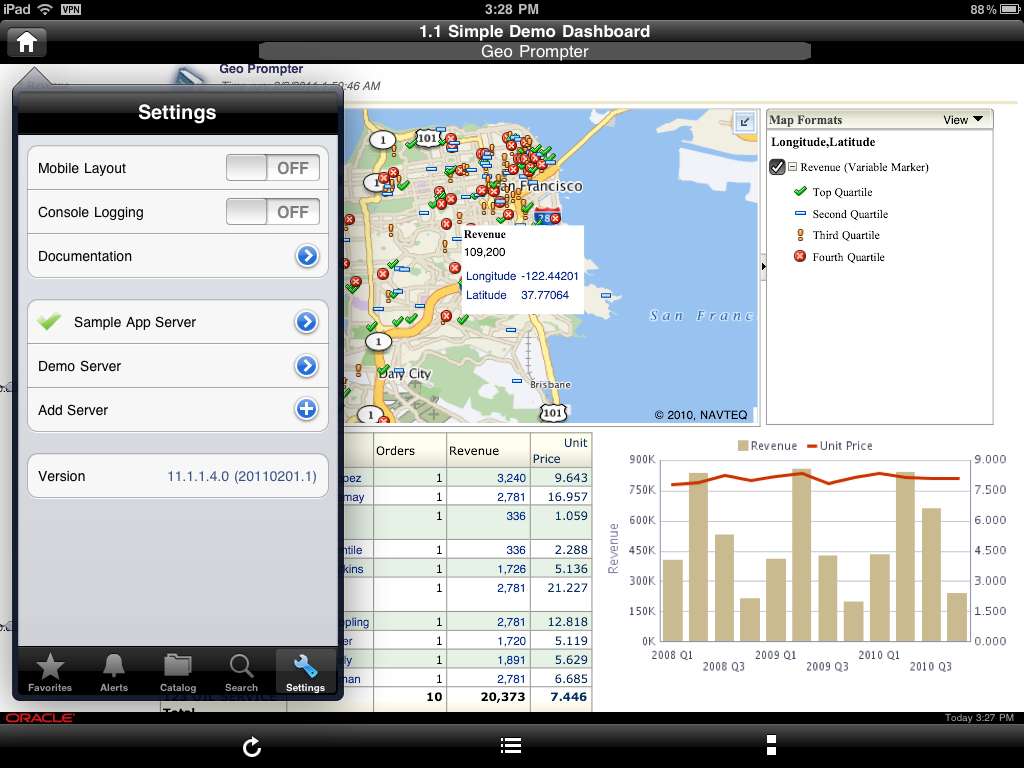Tap the Documentation row label

(x=85, y=256)
